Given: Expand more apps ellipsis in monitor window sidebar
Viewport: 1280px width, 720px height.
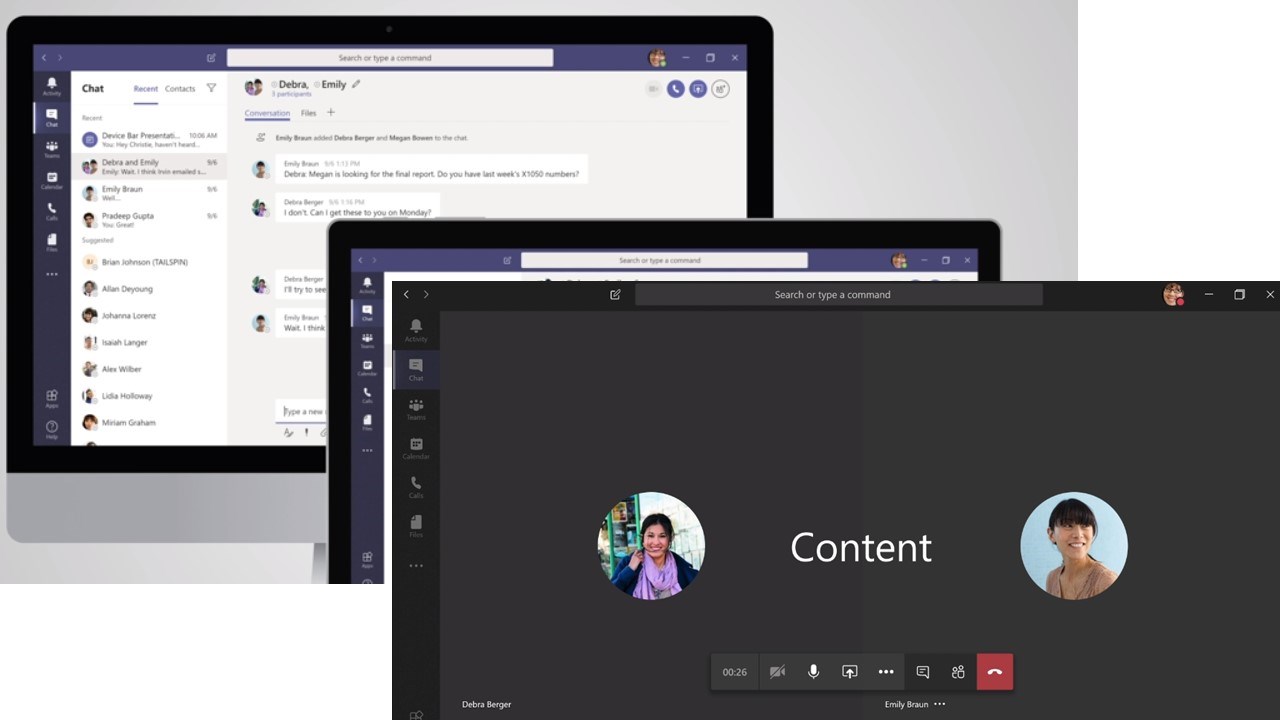Looking at the screenshot, I should click(52, 274).
